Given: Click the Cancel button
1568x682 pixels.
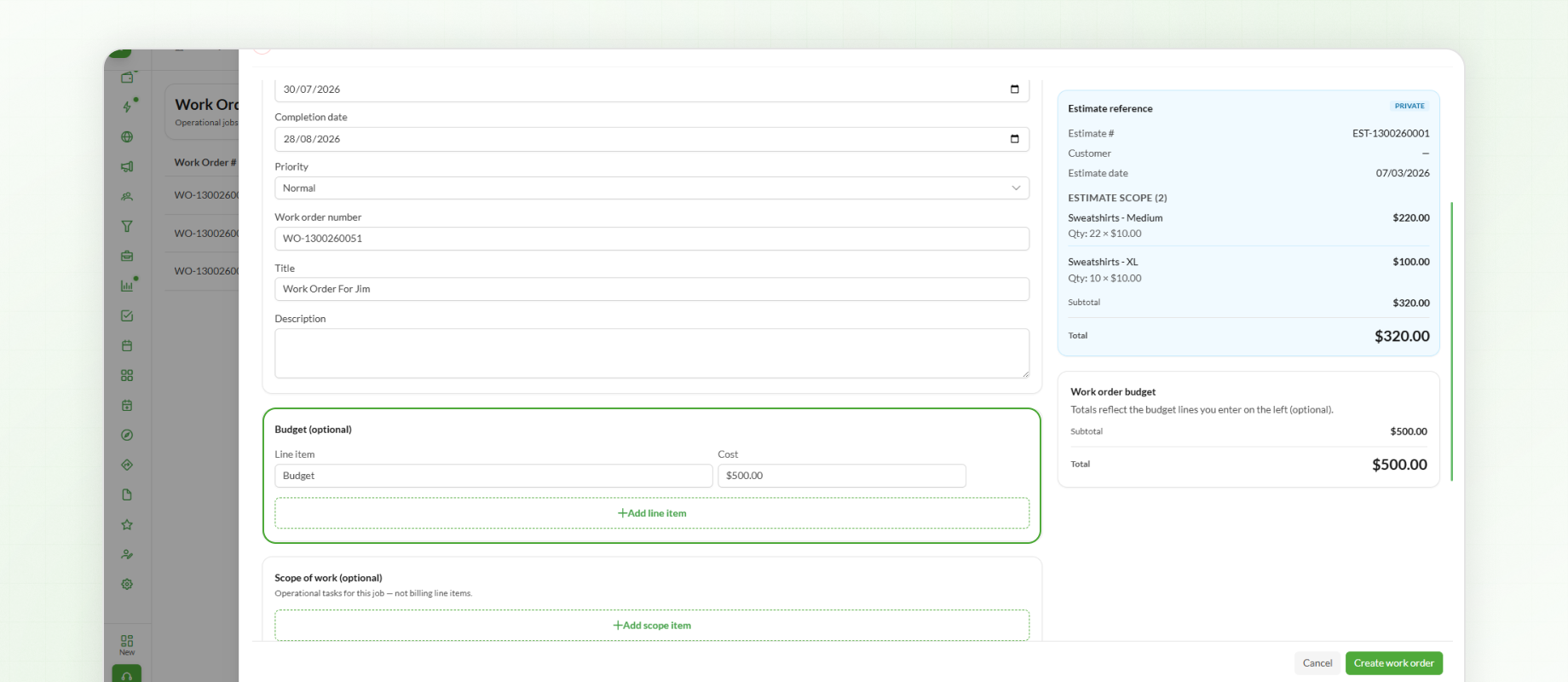Looking at the screenshot, I should (x=1317, y=663).
